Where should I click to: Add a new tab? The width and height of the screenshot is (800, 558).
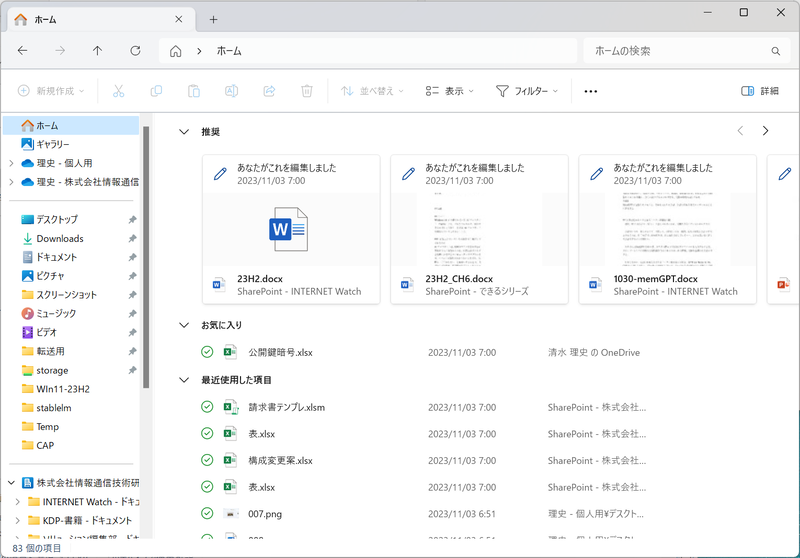[x=213, y=19]
